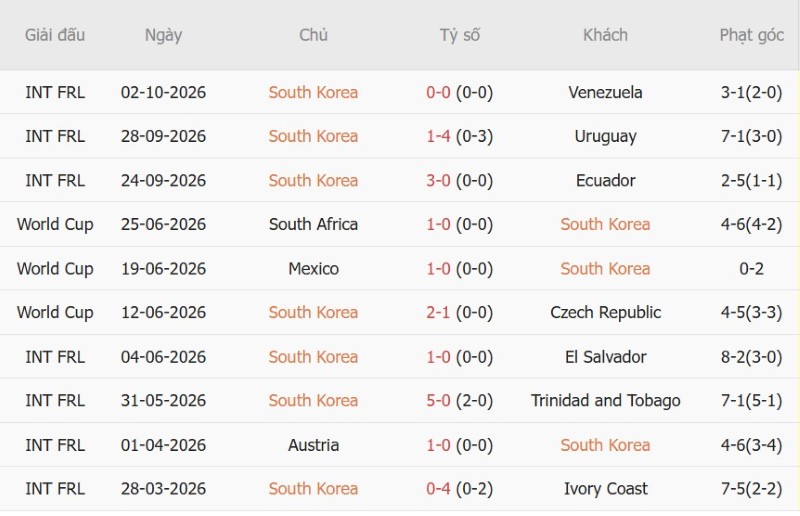The height and width of the screenshot is (516, 800).
Task: Open the 5-0 score versus Trinidad and Tobago
Action: click(438, 401)
